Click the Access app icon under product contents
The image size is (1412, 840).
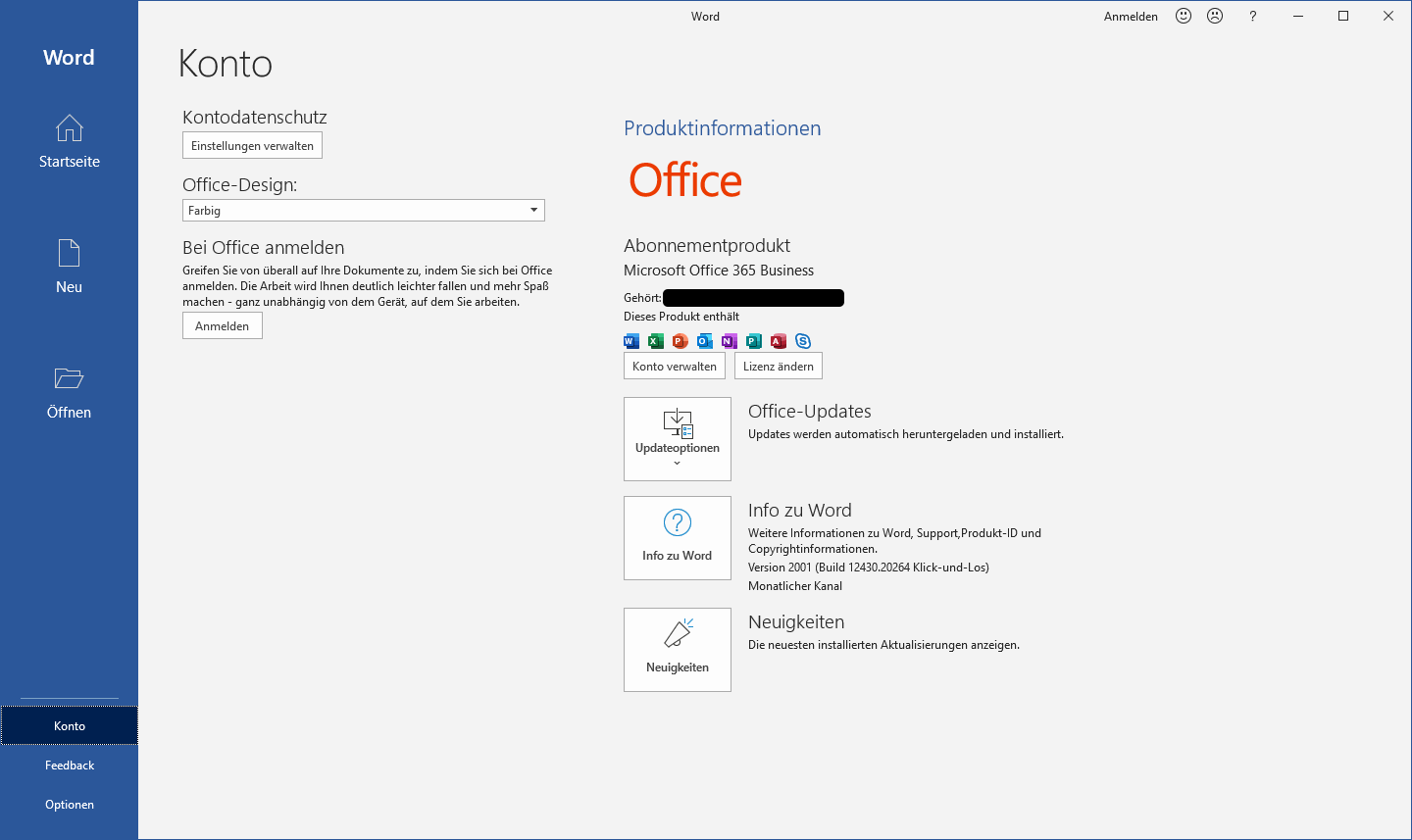click(779, 341)
